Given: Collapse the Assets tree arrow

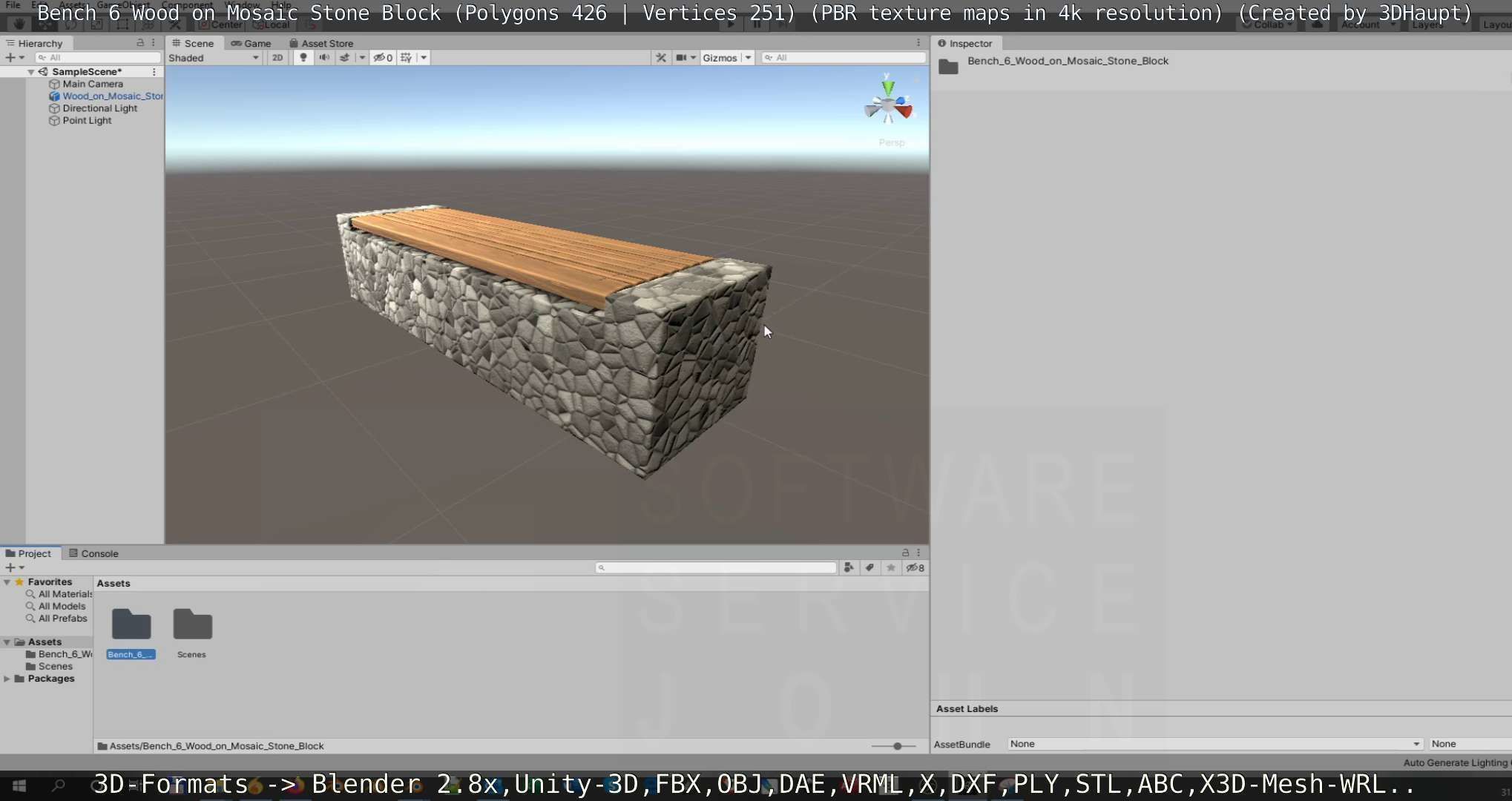Looking at the screenshot, I should pyautogui.click(x=7, y=642).
